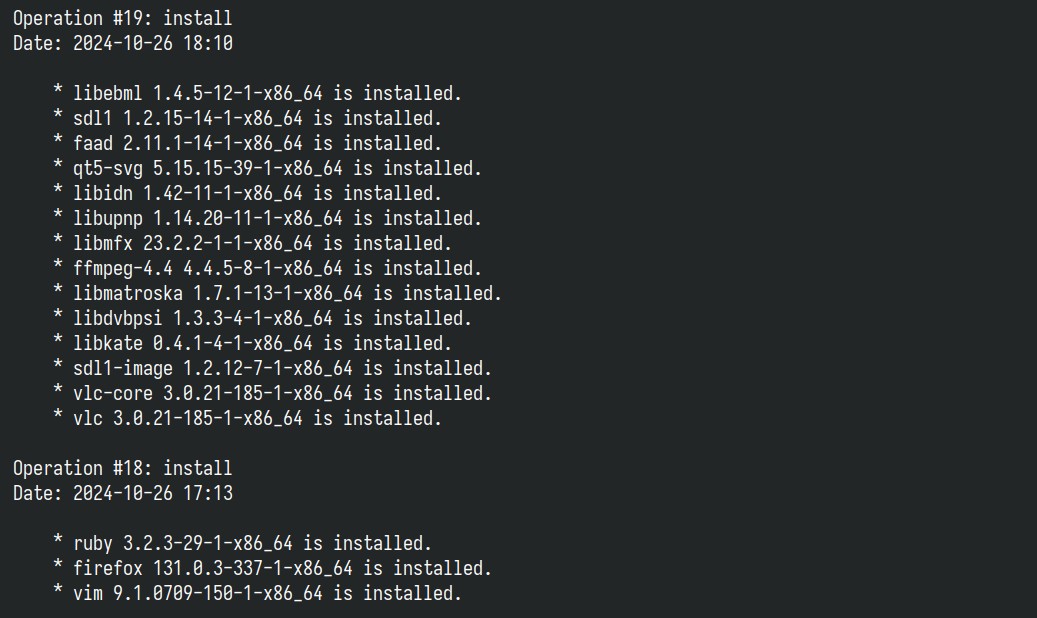Screen dimensions: 1037x618
Task: Click the Operation #18 install heading
Action: click(x=122, y=468)
